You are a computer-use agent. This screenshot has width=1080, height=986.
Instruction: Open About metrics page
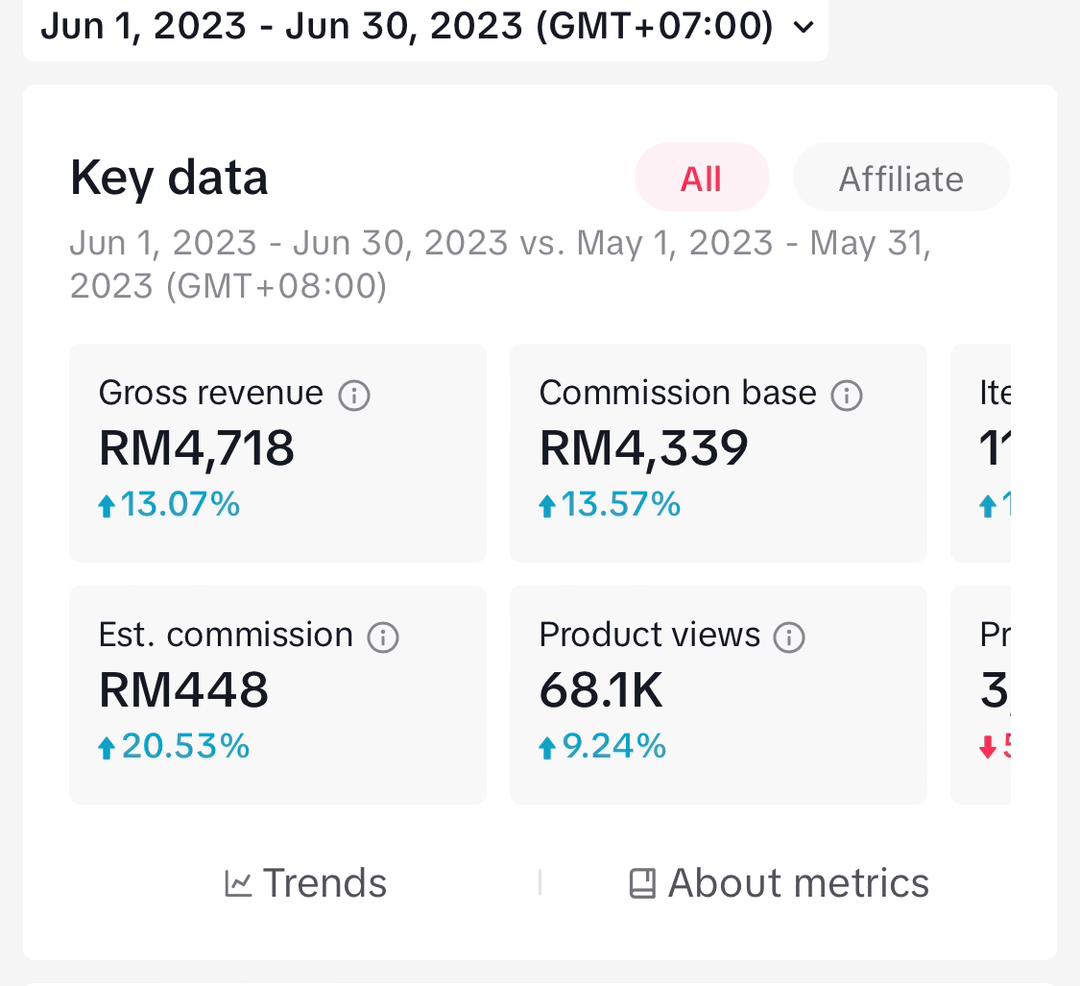779,883
